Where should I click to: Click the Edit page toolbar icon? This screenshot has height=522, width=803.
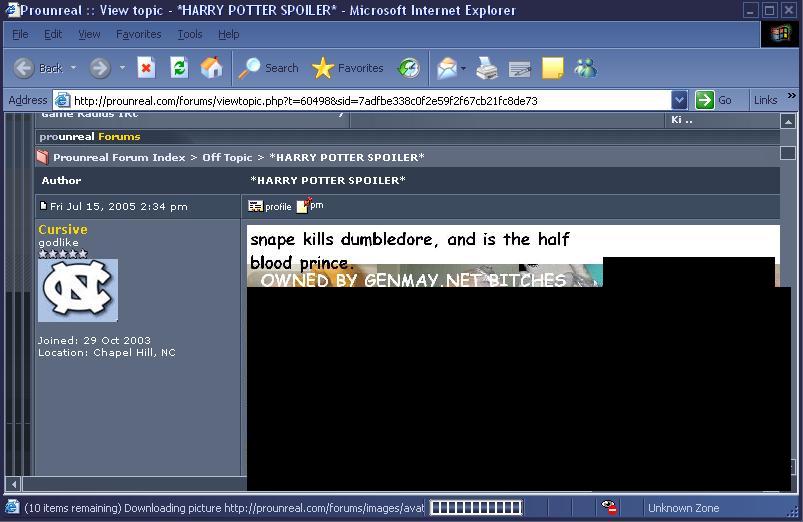point(520,69)
